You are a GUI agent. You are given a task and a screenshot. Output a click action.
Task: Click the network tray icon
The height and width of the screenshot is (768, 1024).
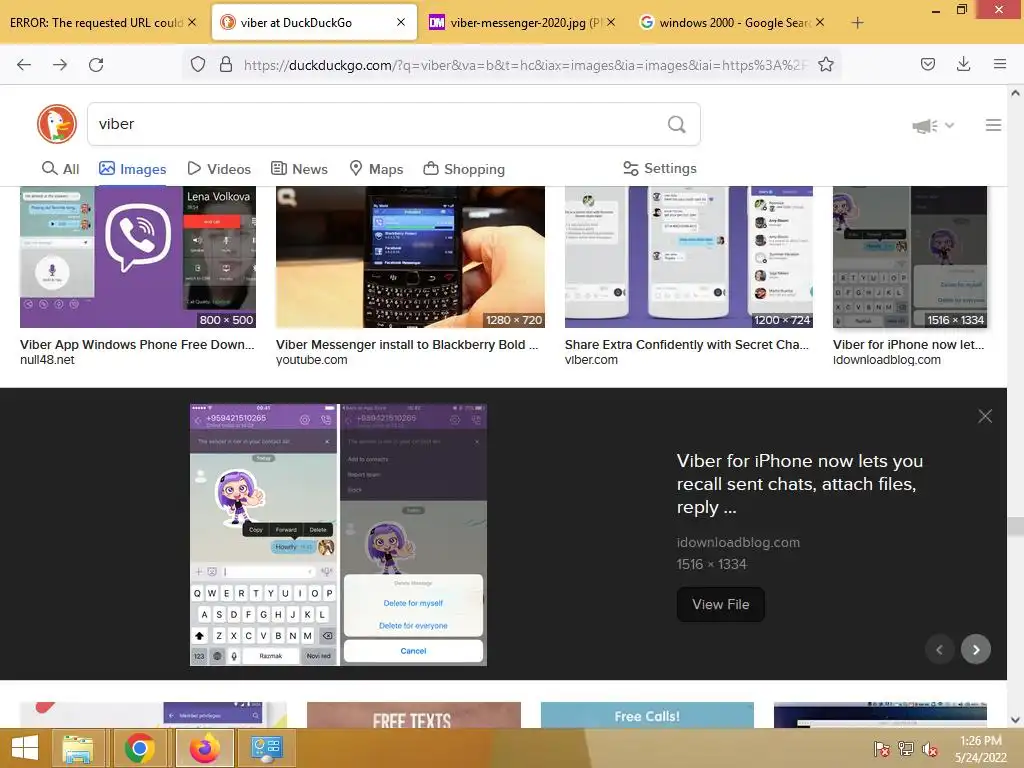pos(906,749)
